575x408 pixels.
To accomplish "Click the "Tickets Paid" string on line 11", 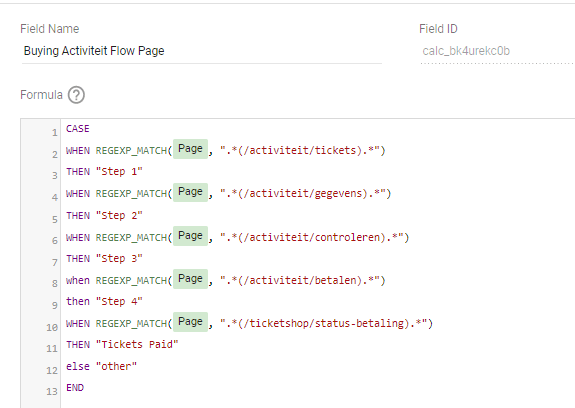I will click(x=137, y=345).
